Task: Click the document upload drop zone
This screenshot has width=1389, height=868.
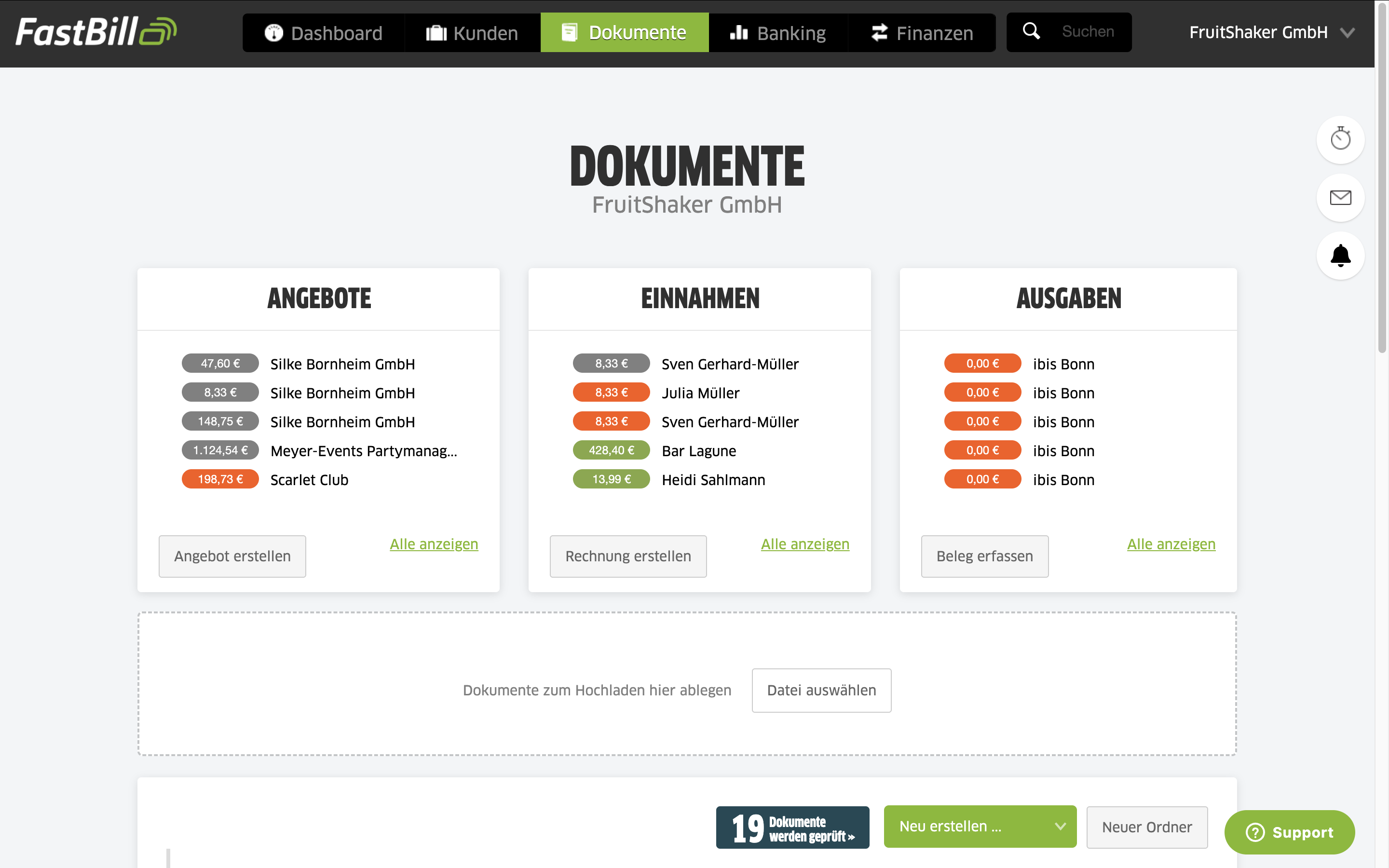Action: click(x=686, y=684)
